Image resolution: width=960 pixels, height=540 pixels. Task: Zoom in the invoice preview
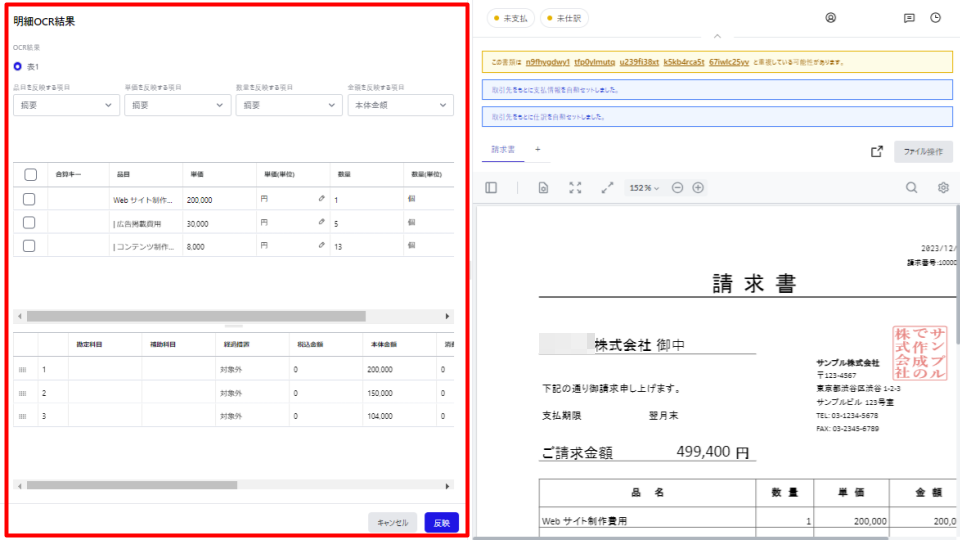pyautogui.click(x=698, y=188)
